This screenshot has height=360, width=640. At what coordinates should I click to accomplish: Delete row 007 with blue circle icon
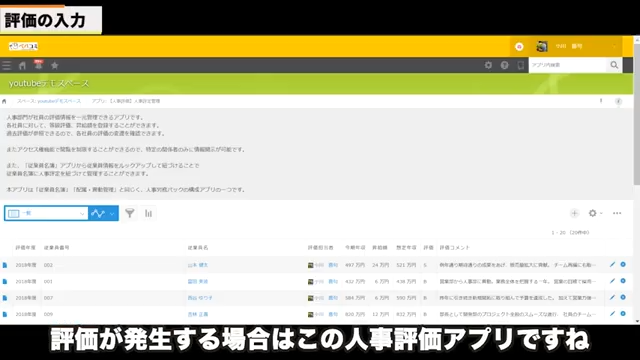point(623,297)
